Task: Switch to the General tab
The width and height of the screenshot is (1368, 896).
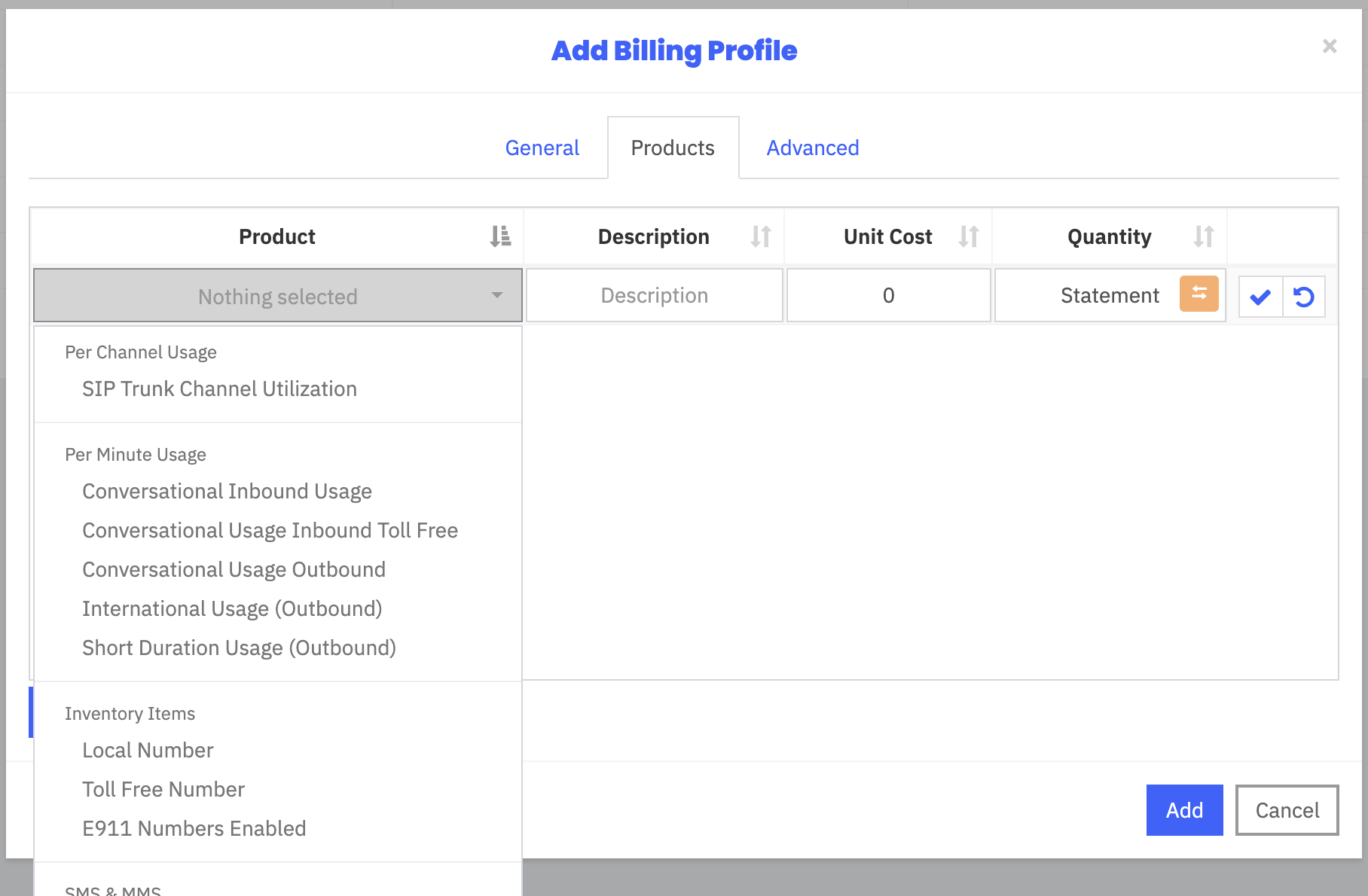Action: click(x=542, y=148)
